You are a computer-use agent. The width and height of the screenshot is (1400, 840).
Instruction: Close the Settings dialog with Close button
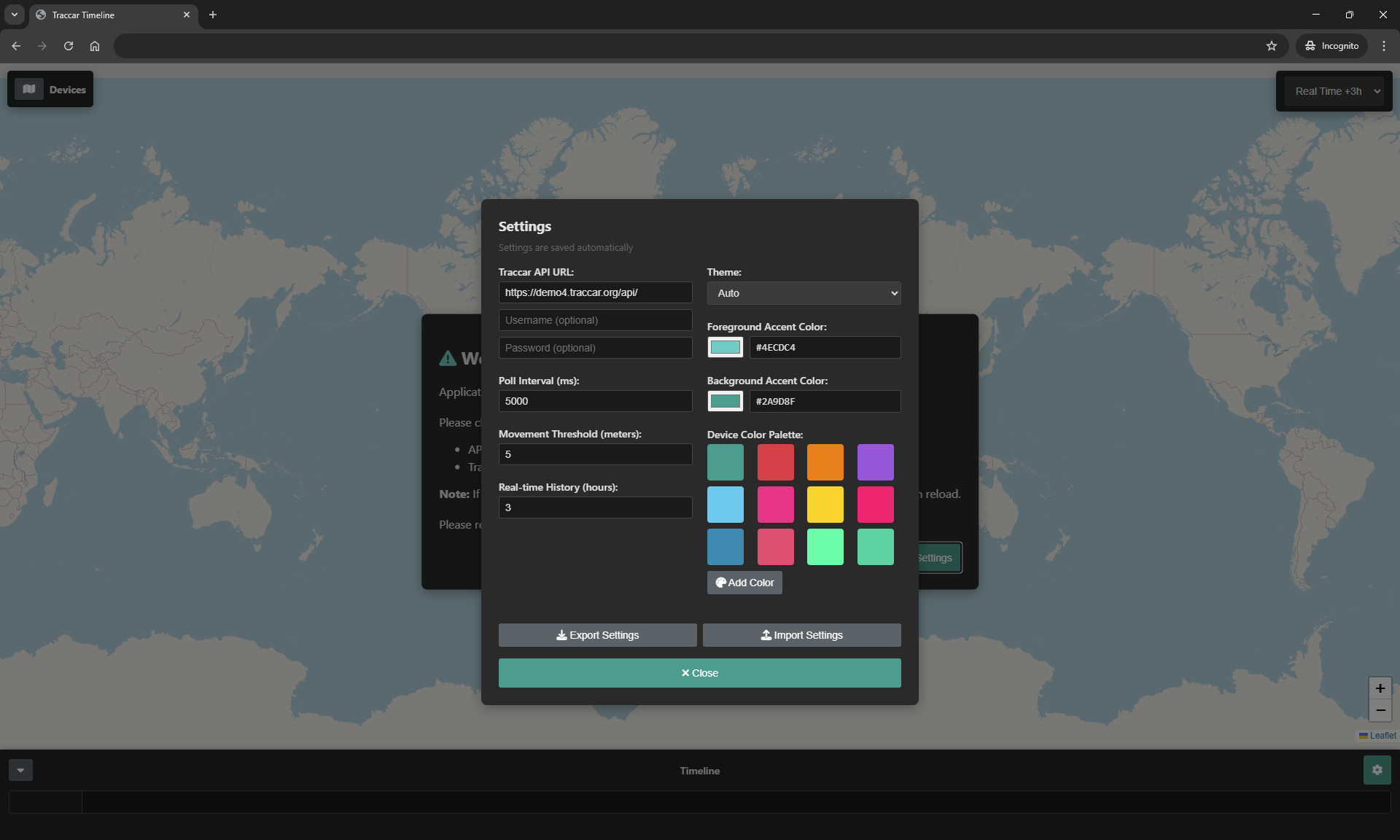(x=699, y=673)
